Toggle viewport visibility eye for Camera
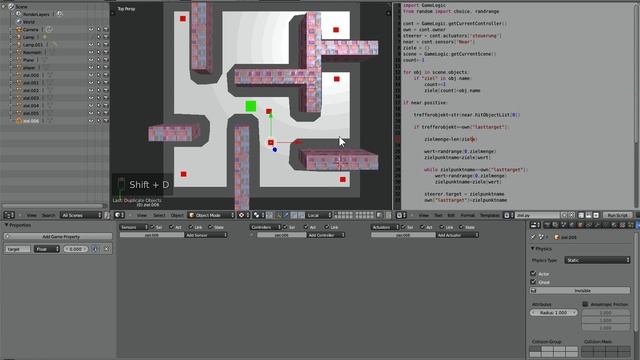640x360 pixels. 91,29
